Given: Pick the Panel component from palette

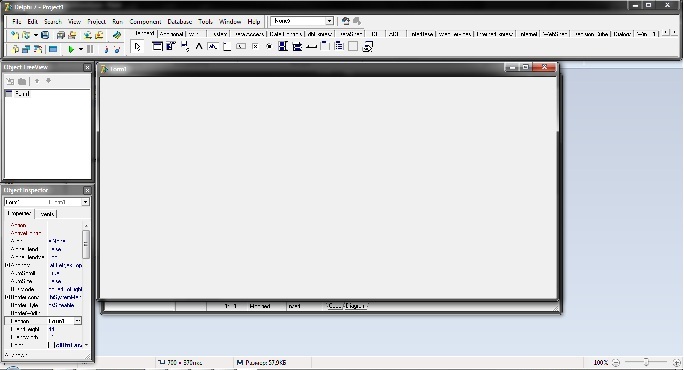Looking at the screenshot, I should [353, 46].
